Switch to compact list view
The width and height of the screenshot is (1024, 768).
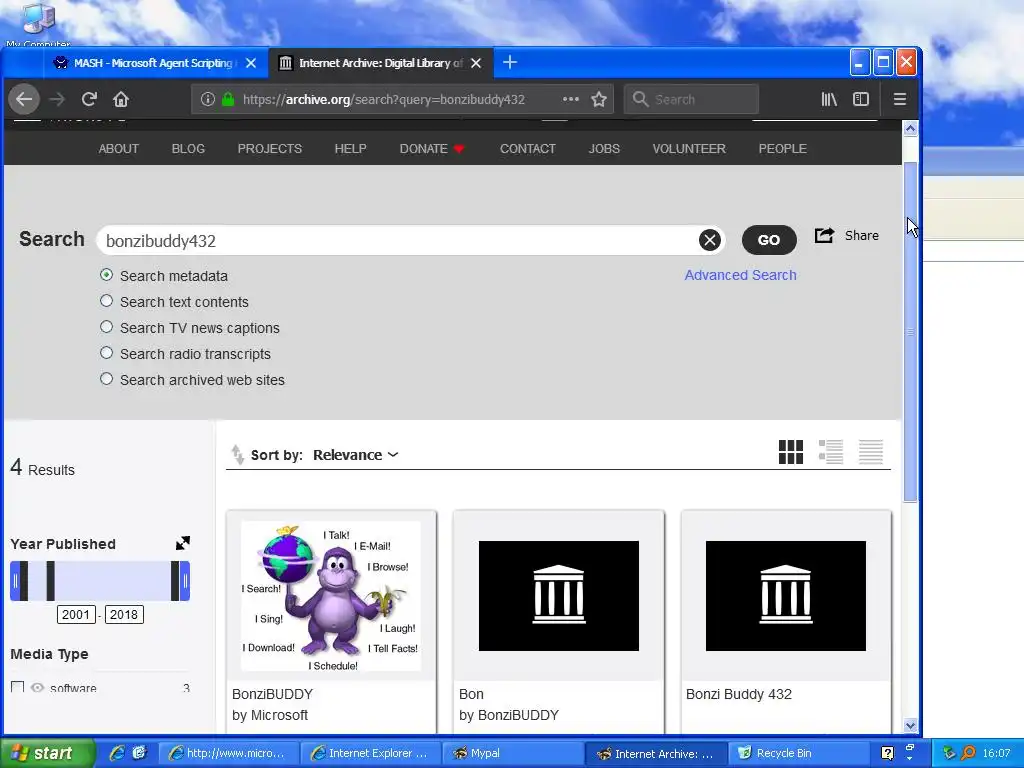pos(871,452)
